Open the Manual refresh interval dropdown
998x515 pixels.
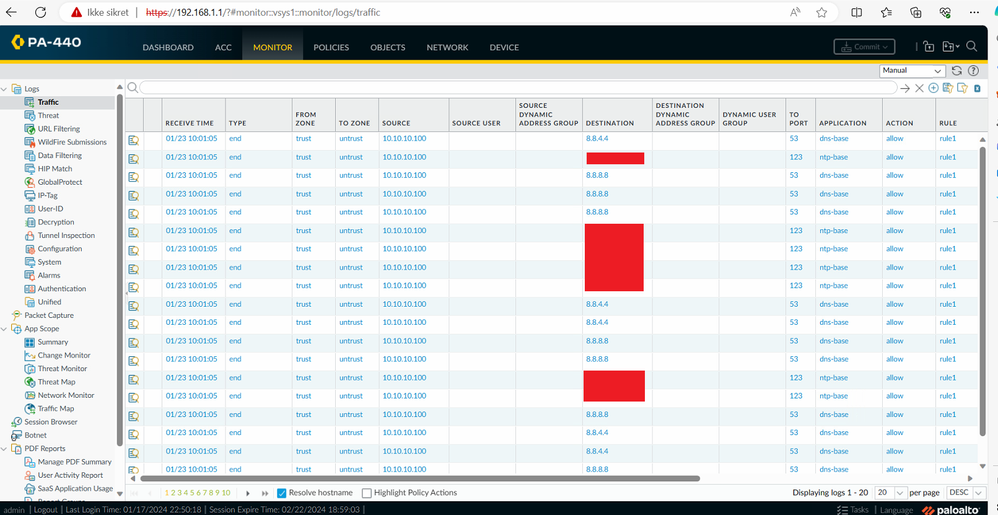point(912,71)
